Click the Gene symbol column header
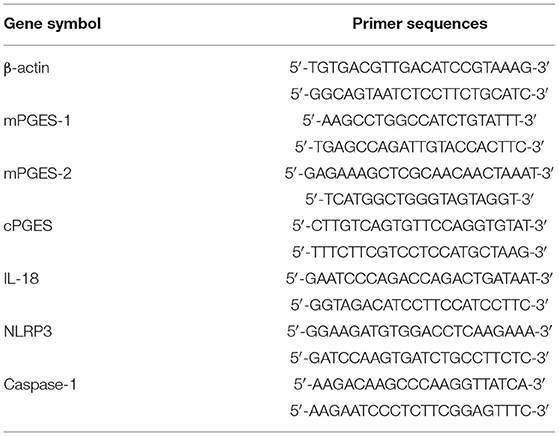Screen dimensions: 559x436 pyautogui.click(x=52, y=24)
